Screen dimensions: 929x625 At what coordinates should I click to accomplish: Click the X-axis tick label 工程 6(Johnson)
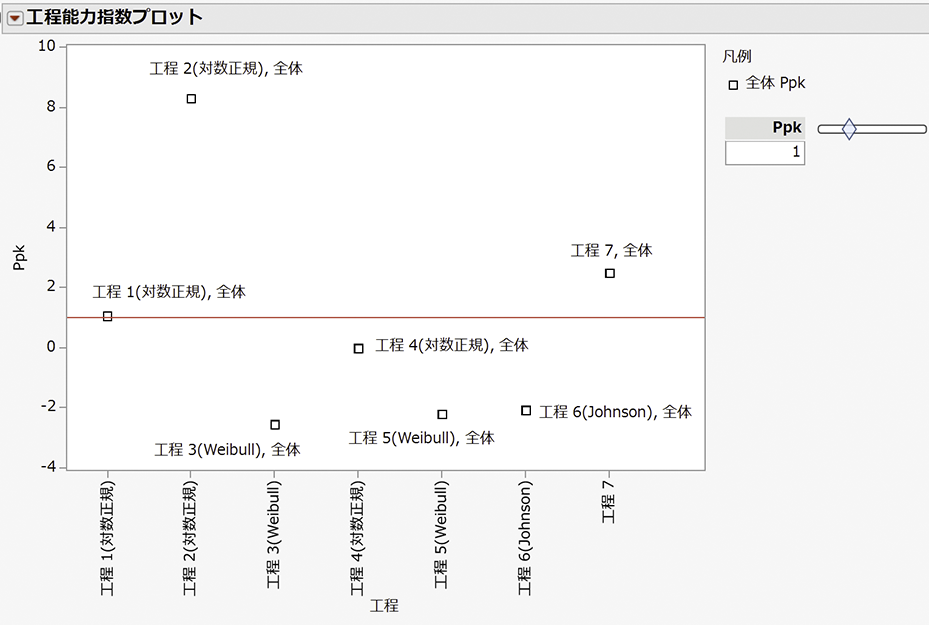[524, 538]
